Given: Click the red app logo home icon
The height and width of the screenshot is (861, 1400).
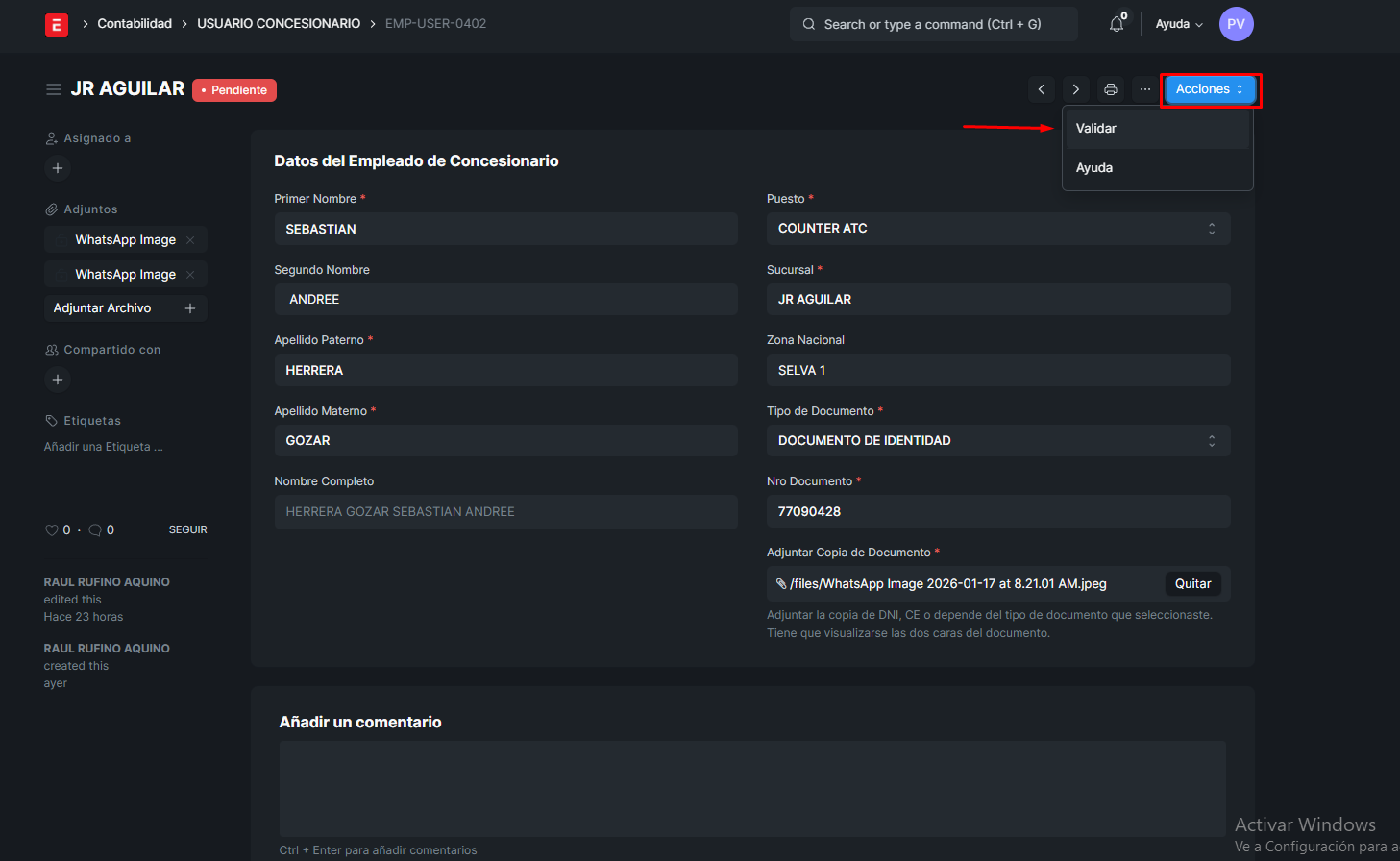Looking at the screenshot, I should tap(57, 24).
